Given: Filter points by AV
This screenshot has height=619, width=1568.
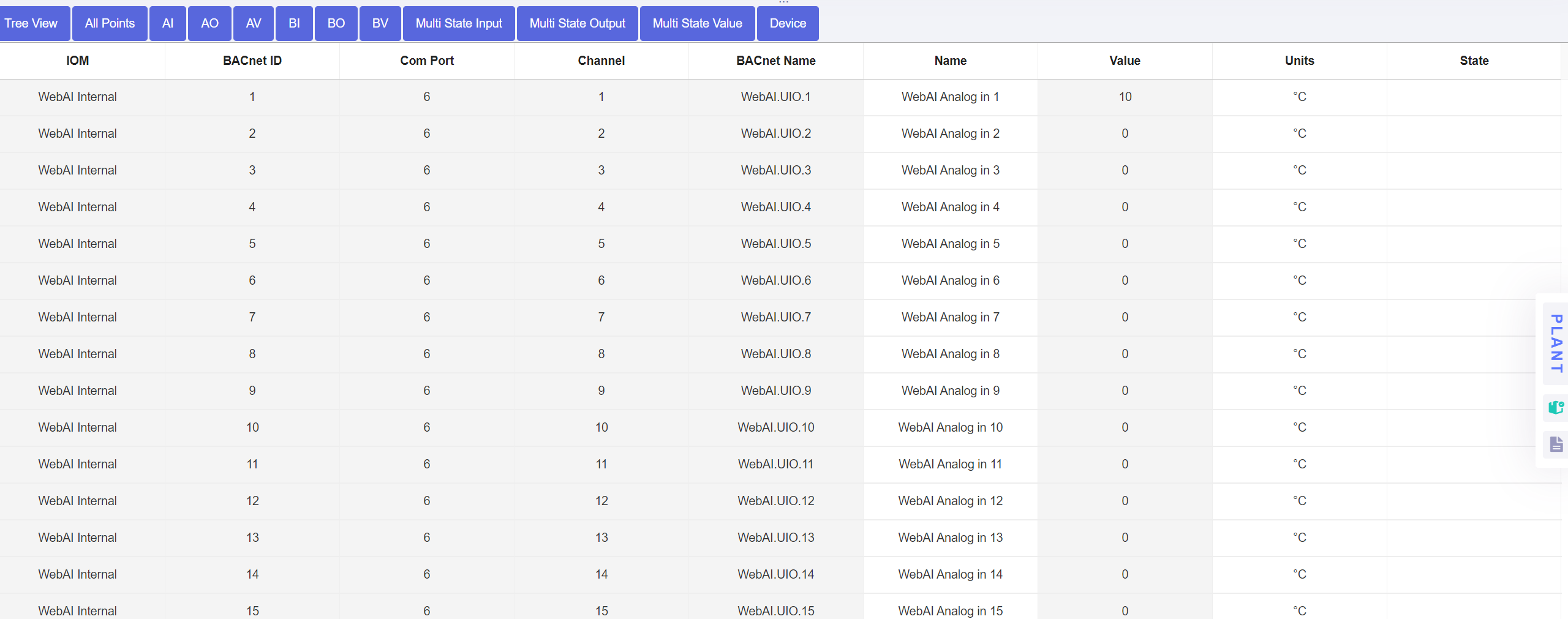Looking at the screenshot, I should 253,23.
